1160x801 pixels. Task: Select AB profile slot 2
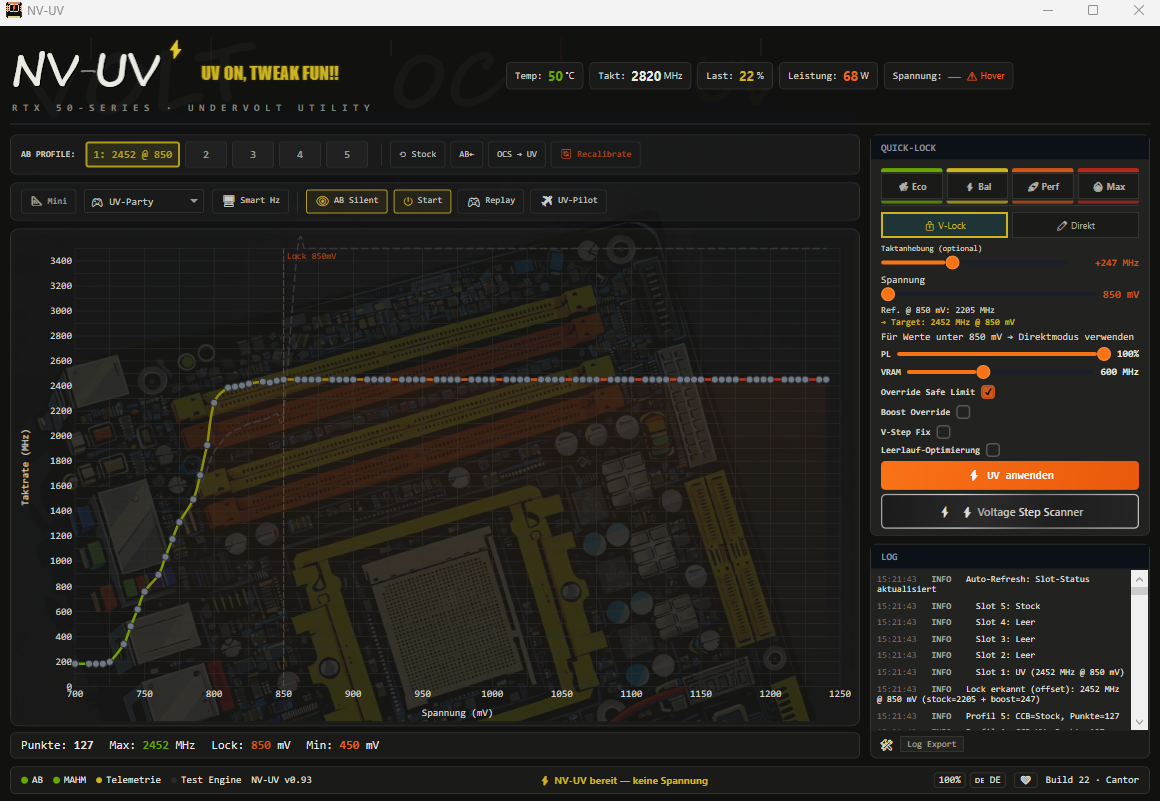pyautogui.click(x=206, y=155)
